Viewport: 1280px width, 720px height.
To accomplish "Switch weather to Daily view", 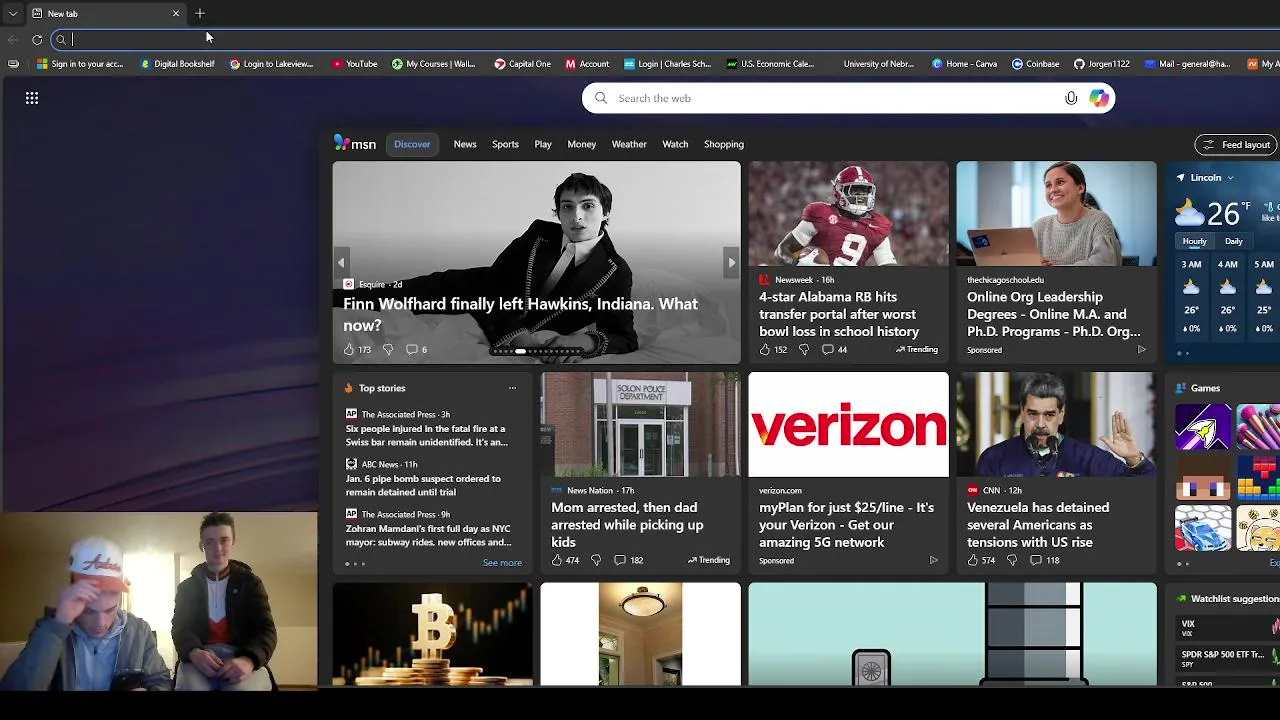I will (1234, 241).
